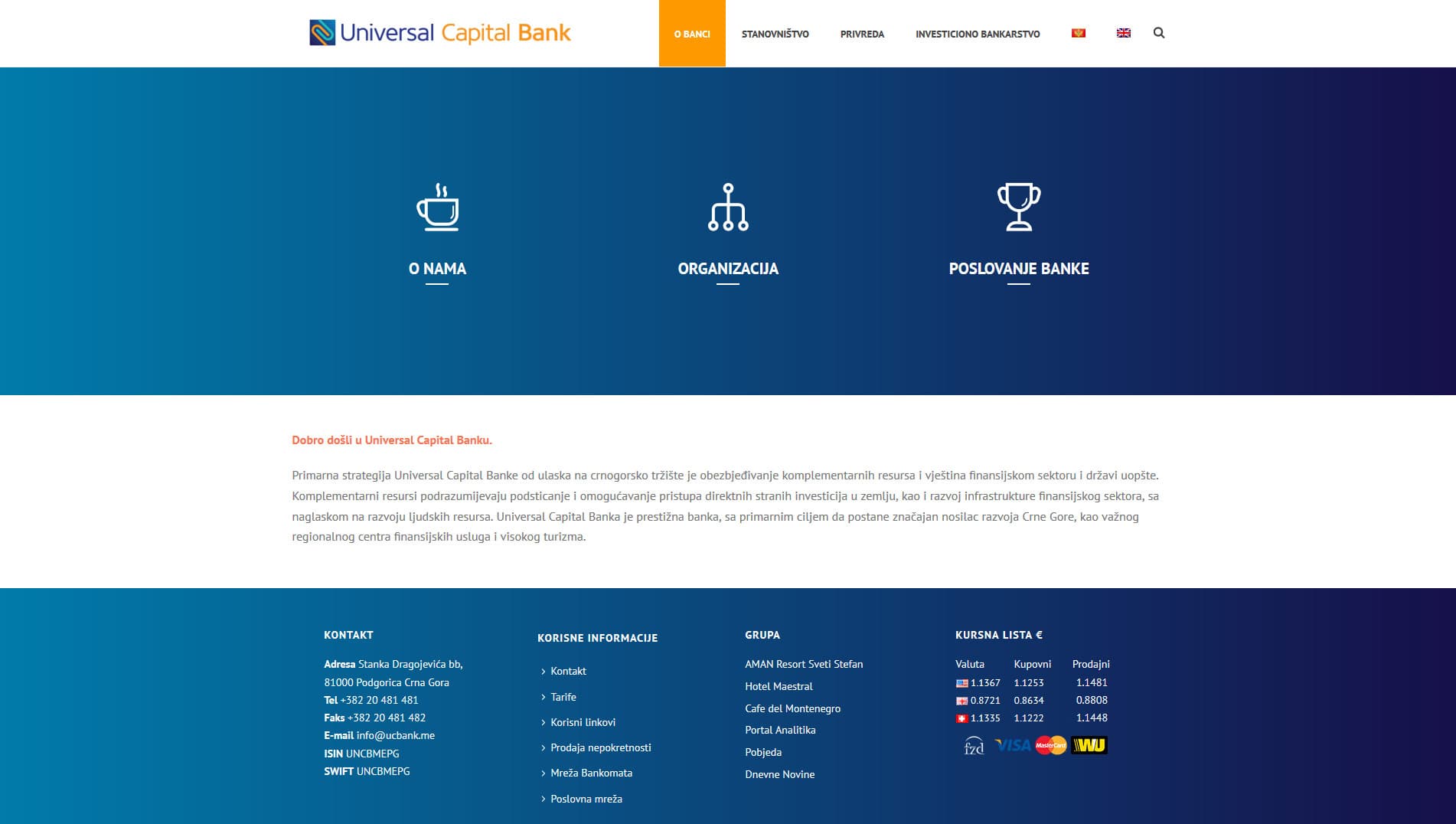The width and height of the screenshot is (1456, 824).
Task: Open the Tarife link
Action: coord(563,697)
